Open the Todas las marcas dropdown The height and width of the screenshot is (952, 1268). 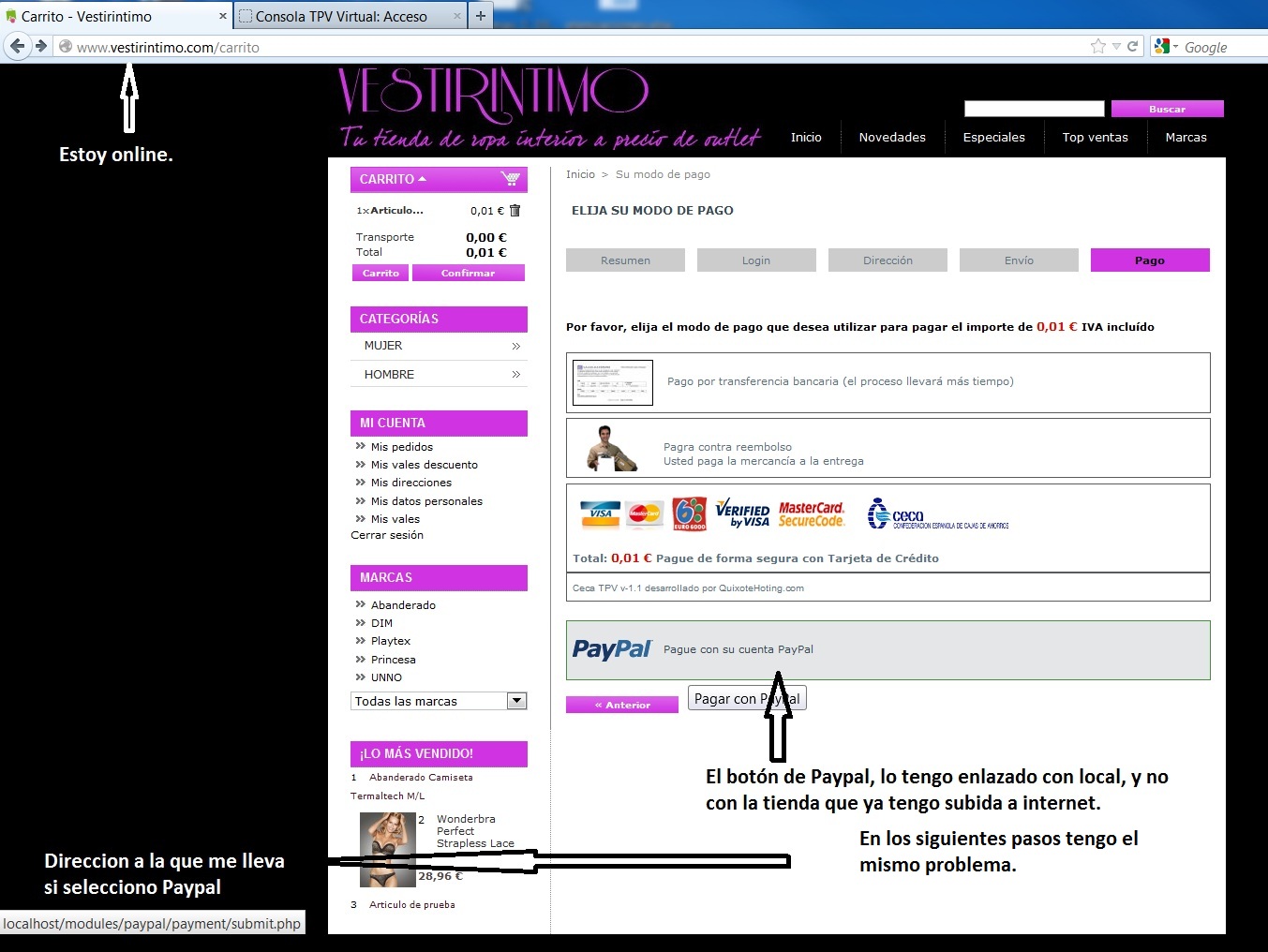tap(439, 701)
